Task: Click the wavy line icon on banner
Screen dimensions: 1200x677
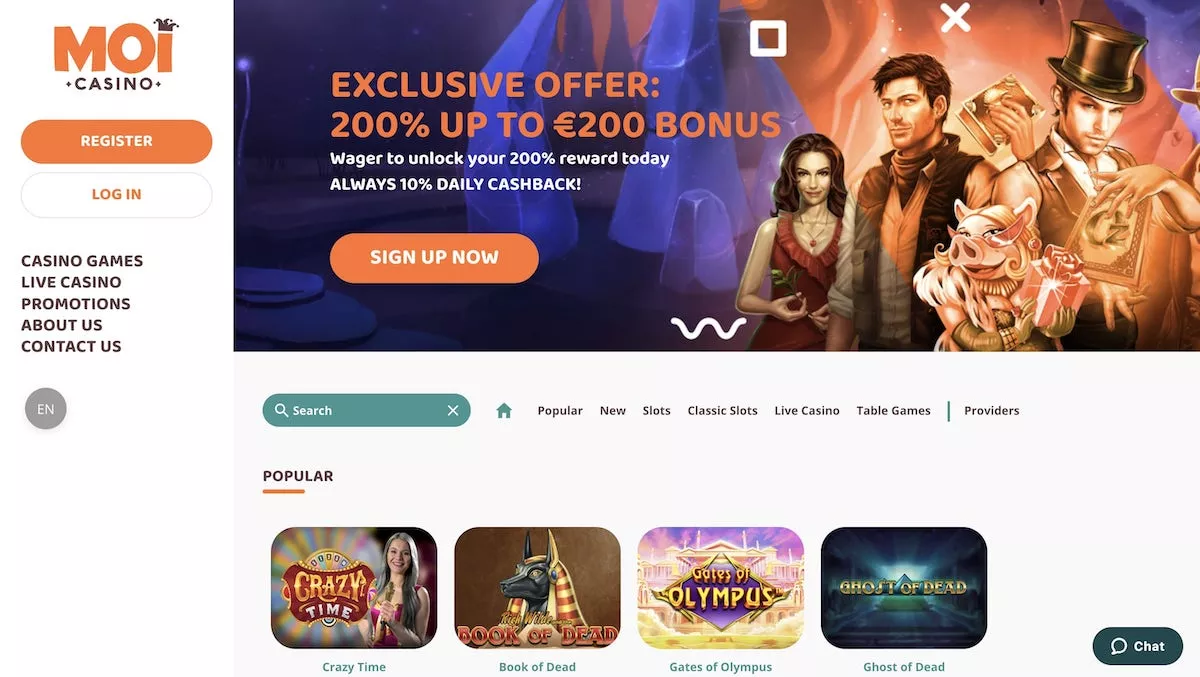Action: coord(708,327)
